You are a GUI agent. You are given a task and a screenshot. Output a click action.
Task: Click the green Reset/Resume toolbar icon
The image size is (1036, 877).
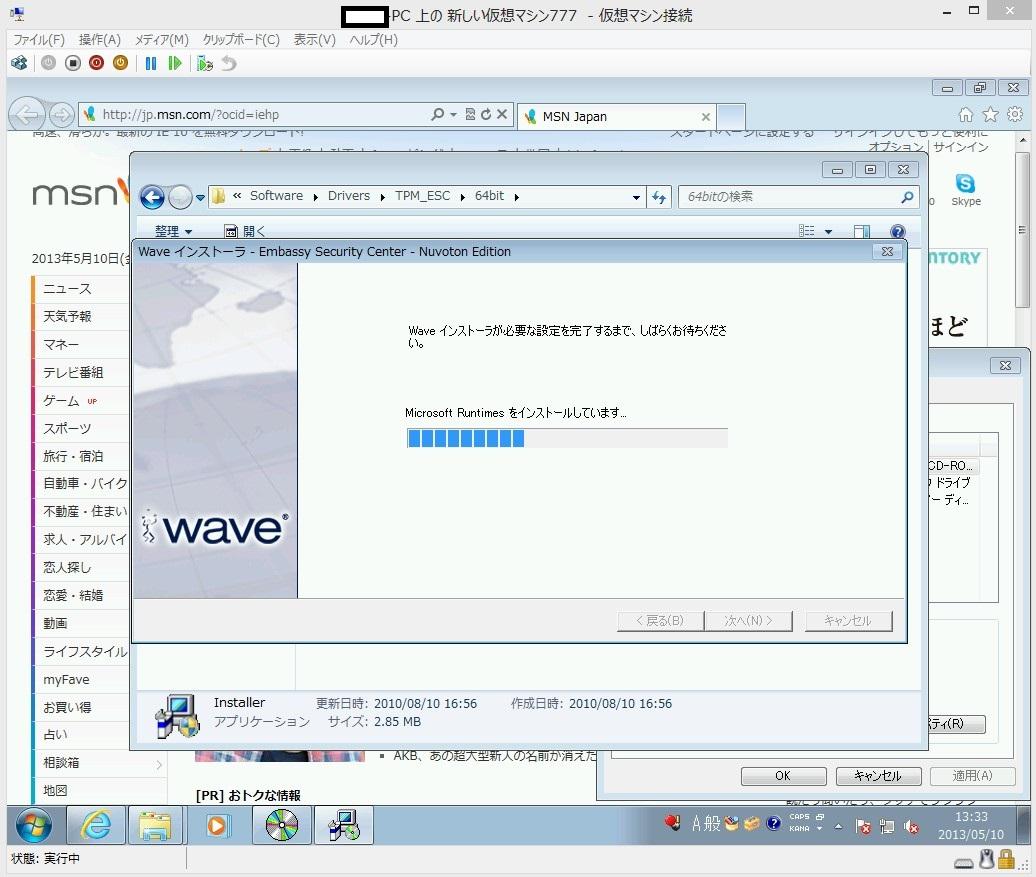[174, 63]
